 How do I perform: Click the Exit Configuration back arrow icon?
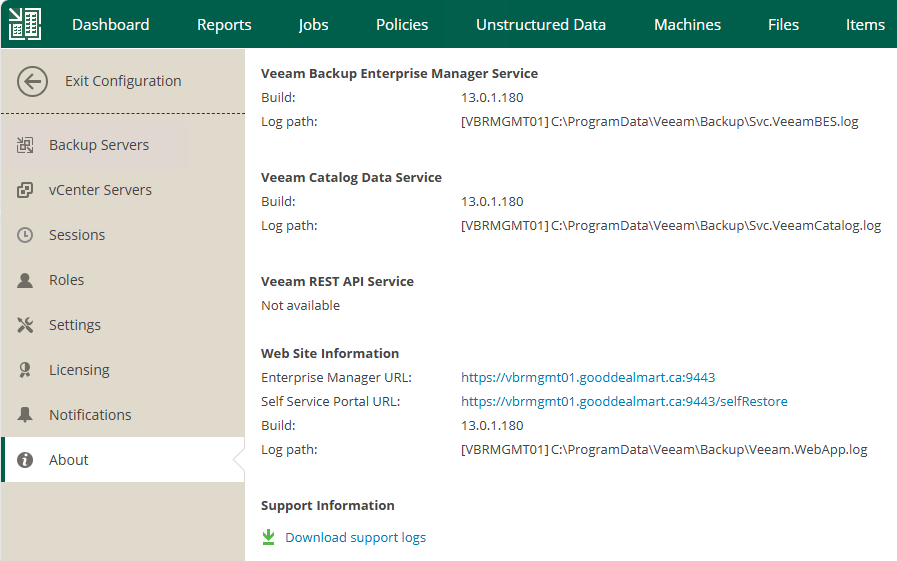coord(32,81)
